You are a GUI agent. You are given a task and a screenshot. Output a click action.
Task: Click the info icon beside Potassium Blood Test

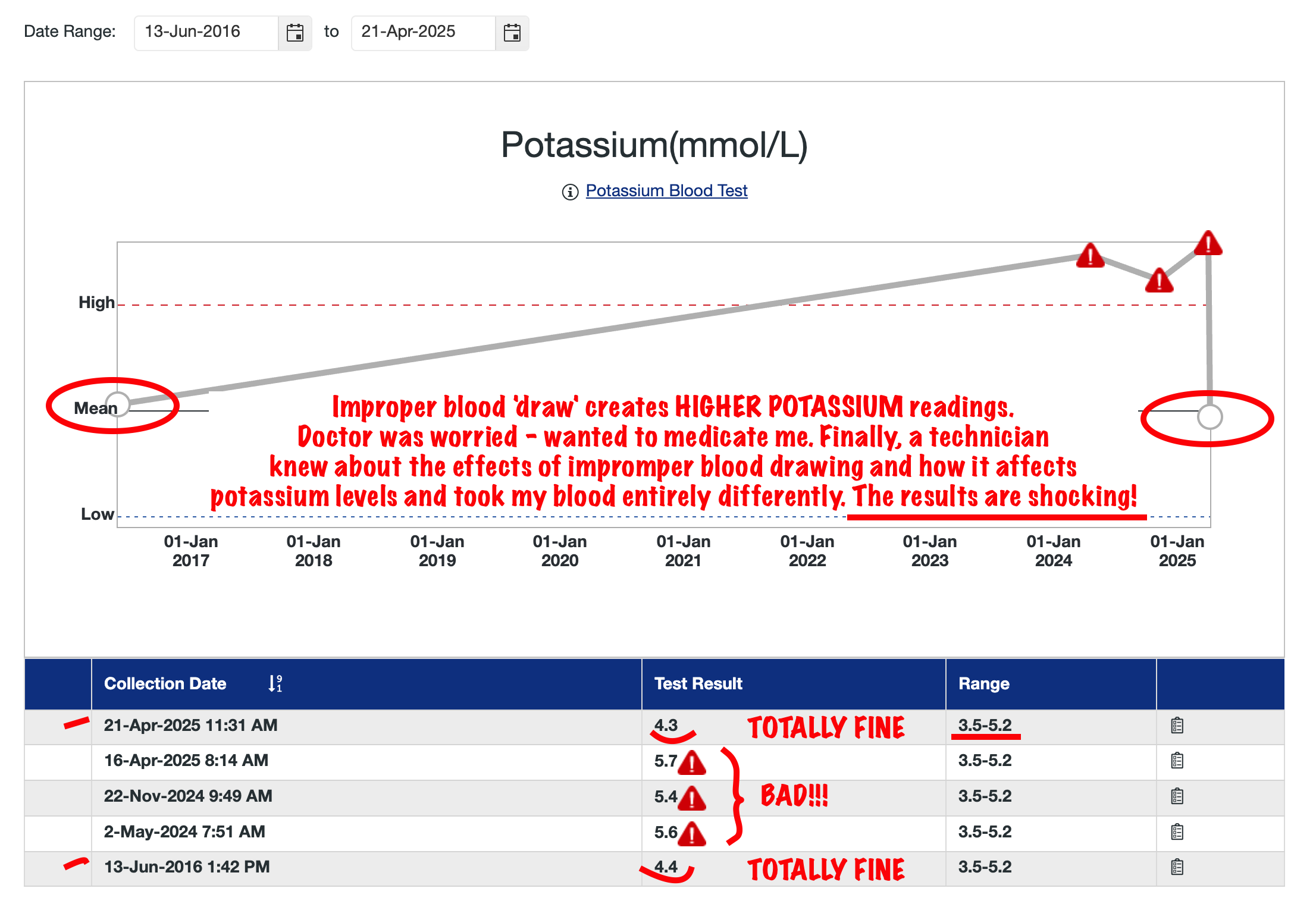[570, 192]
